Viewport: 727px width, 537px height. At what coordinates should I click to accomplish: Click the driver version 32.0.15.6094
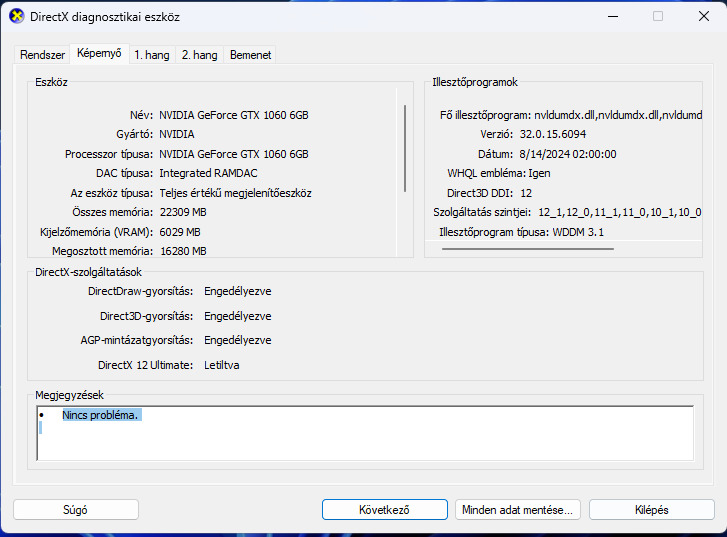coord(553,134)
